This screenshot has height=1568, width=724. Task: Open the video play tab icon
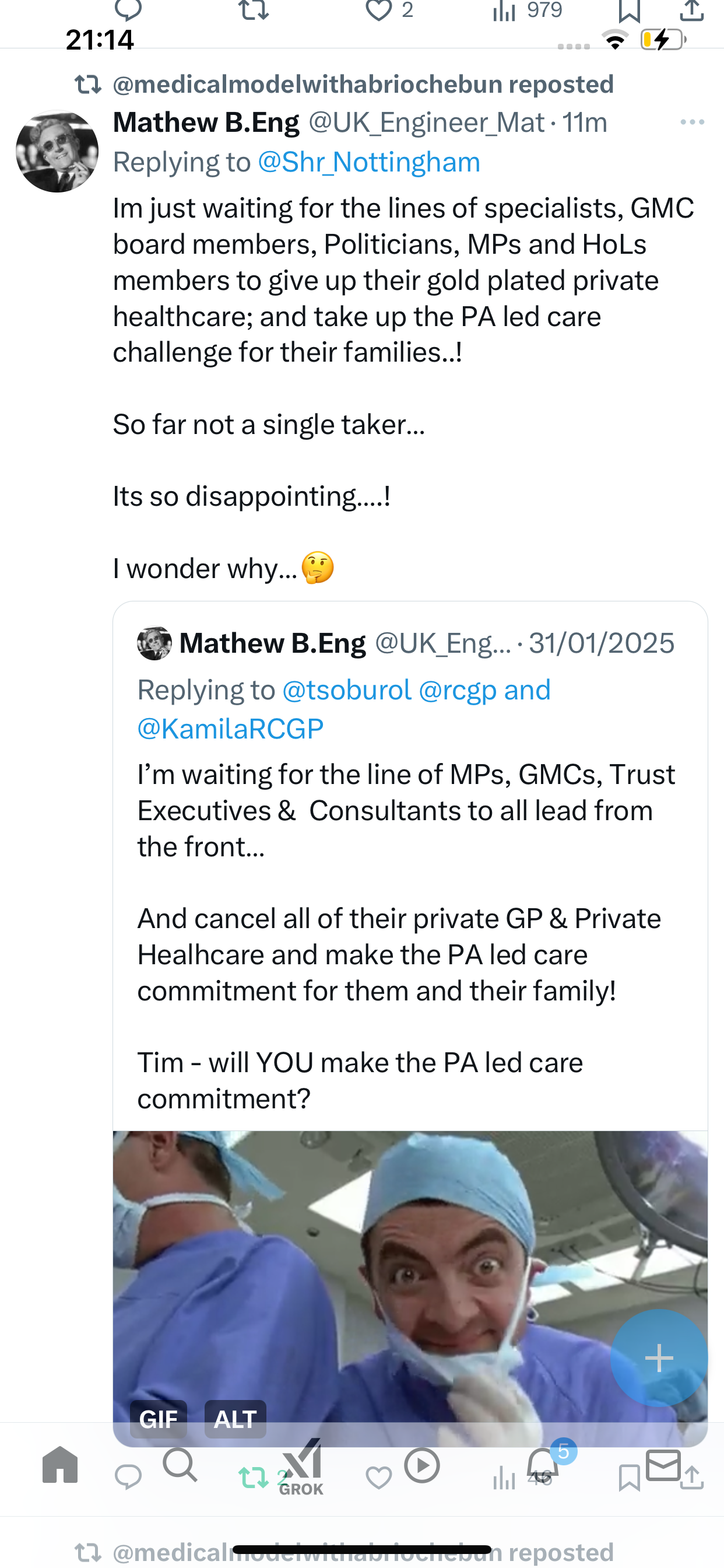point(421,1465)
